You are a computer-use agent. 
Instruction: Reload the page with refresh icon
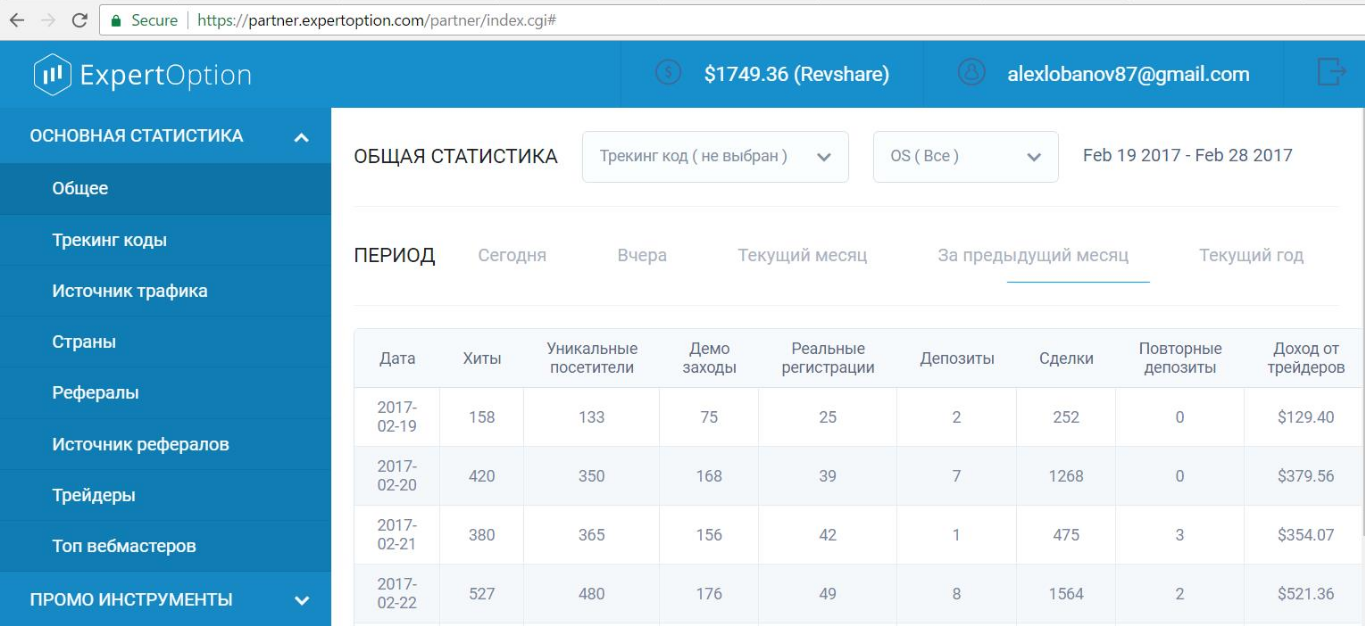tap(80, 20)
